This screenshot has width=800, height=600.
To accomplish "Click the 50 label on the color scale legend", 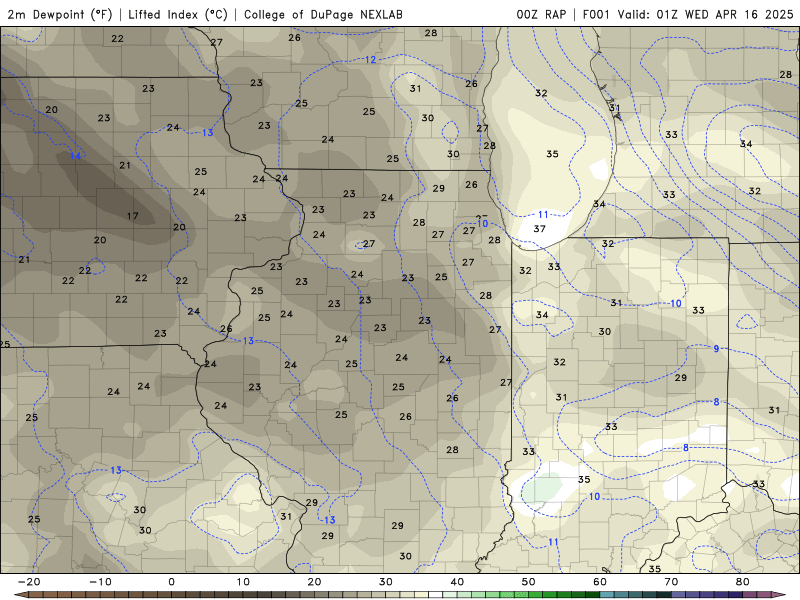I will [x=529, y=582].
